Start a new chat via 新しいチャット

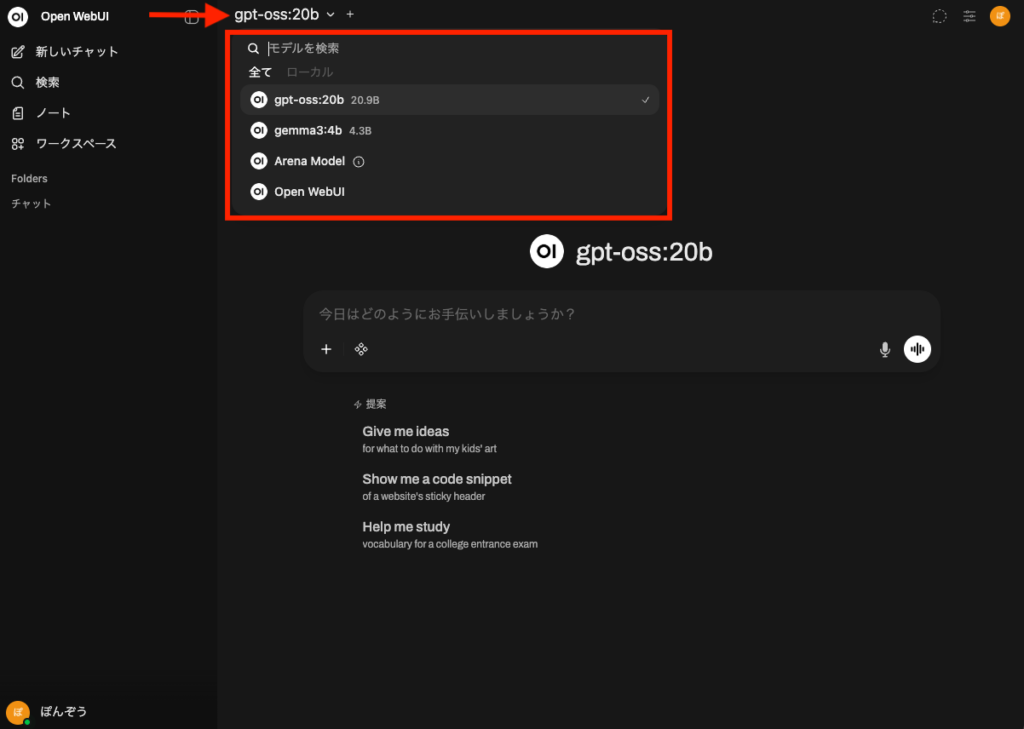tap(76, 51)
